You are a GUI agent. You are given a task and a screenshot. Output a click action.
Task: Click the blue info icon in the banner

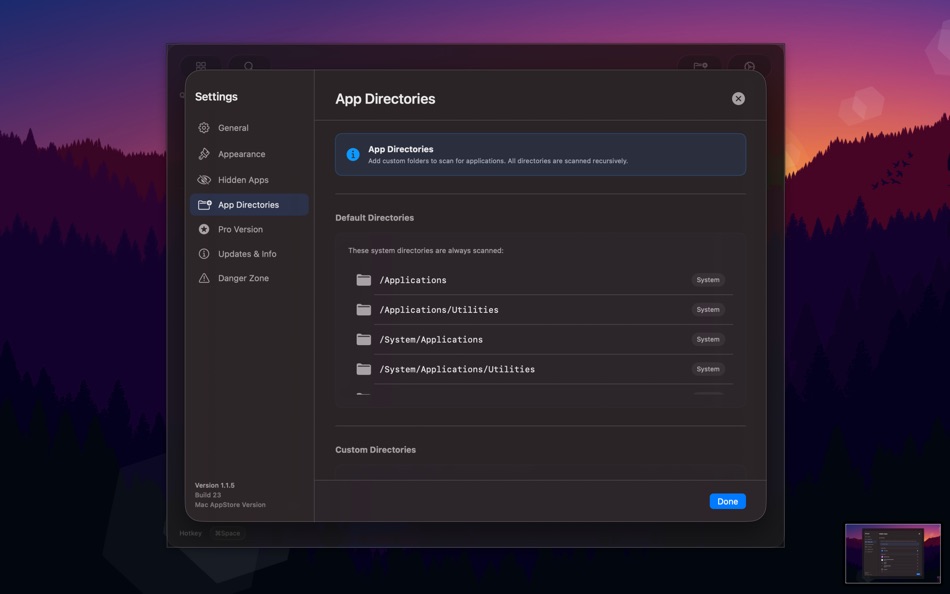click(x=351, y=153)
